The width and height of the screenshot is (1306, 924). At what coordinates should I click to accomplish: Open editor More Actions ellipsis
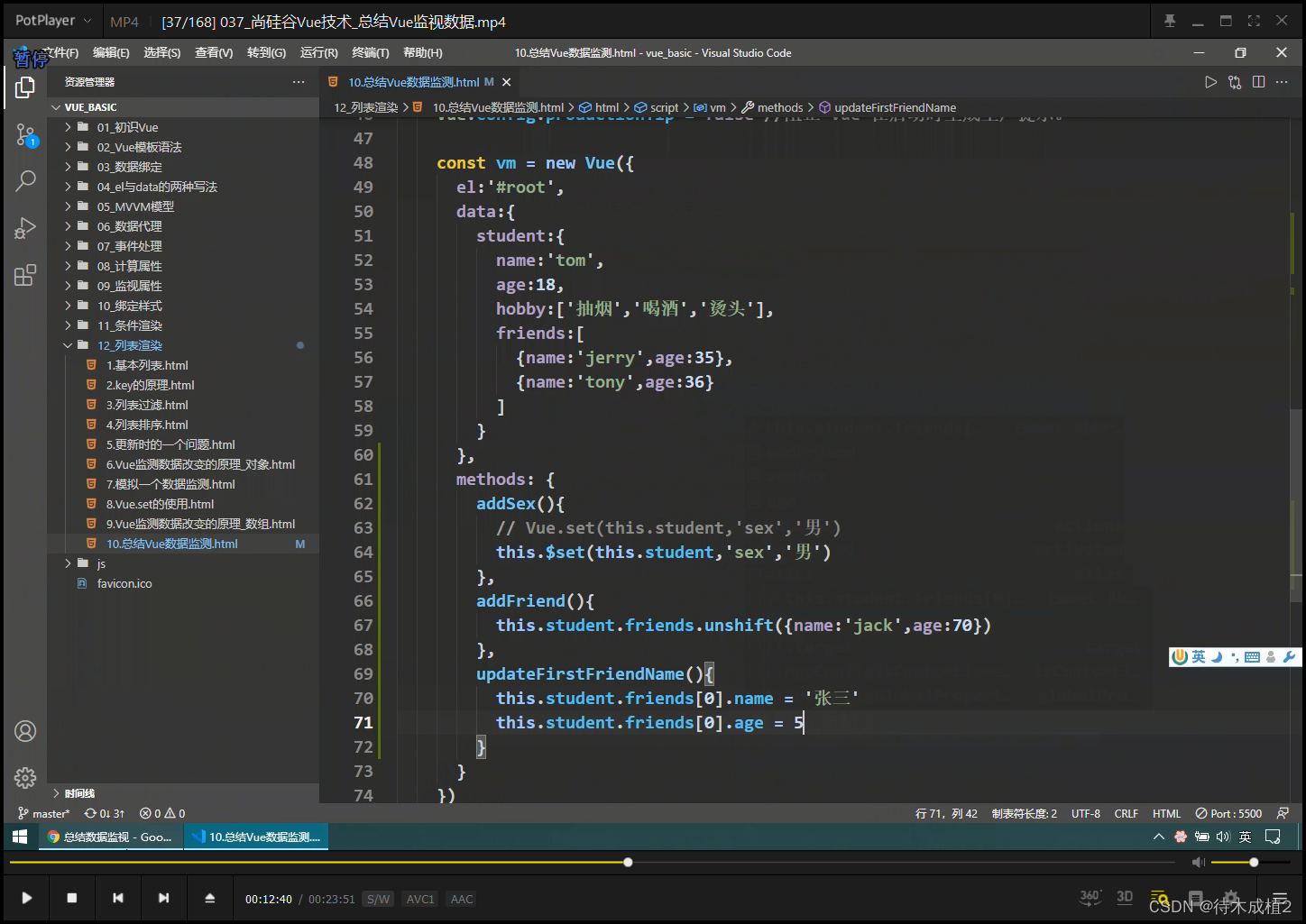[1283, 82]
